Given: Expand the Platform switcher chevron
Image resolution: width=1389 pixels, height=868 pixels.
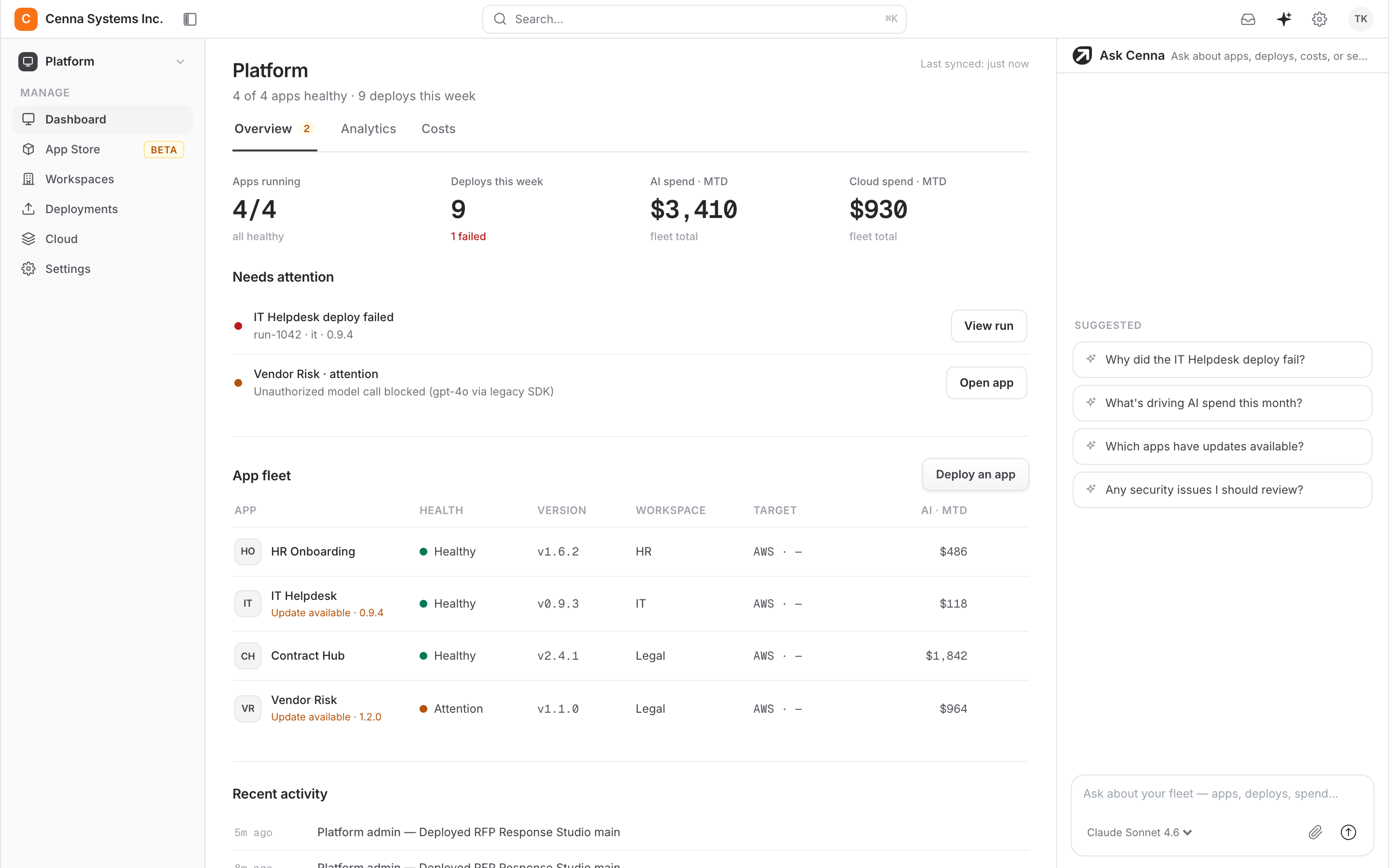Looking at the screenshot, I should point(180,61).
